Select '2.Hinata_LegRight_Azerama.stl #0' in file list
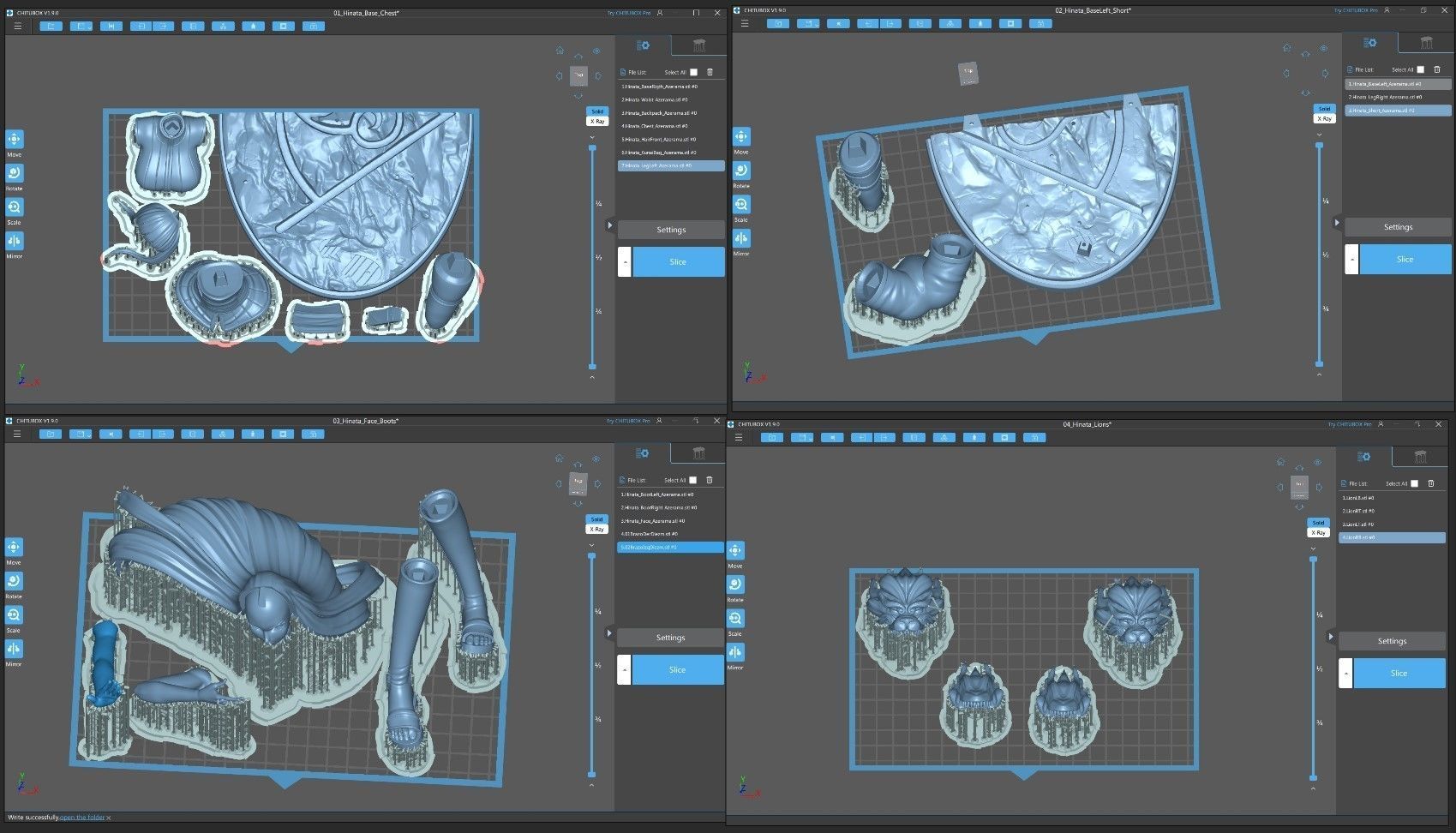 point(1398,97)
